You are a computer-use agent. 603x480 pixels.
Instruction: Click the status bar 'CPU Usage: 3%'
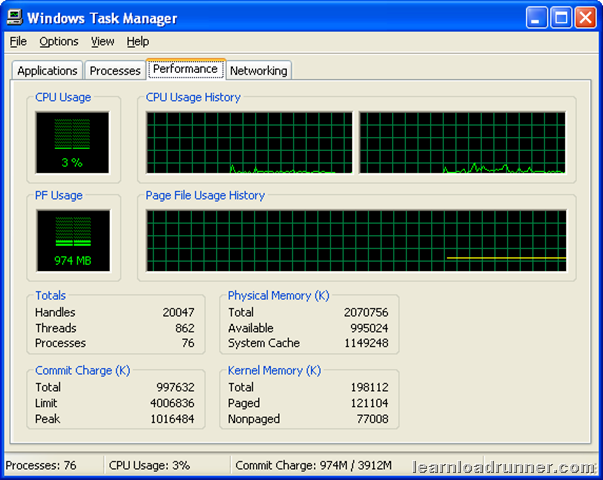coord(149,465)
